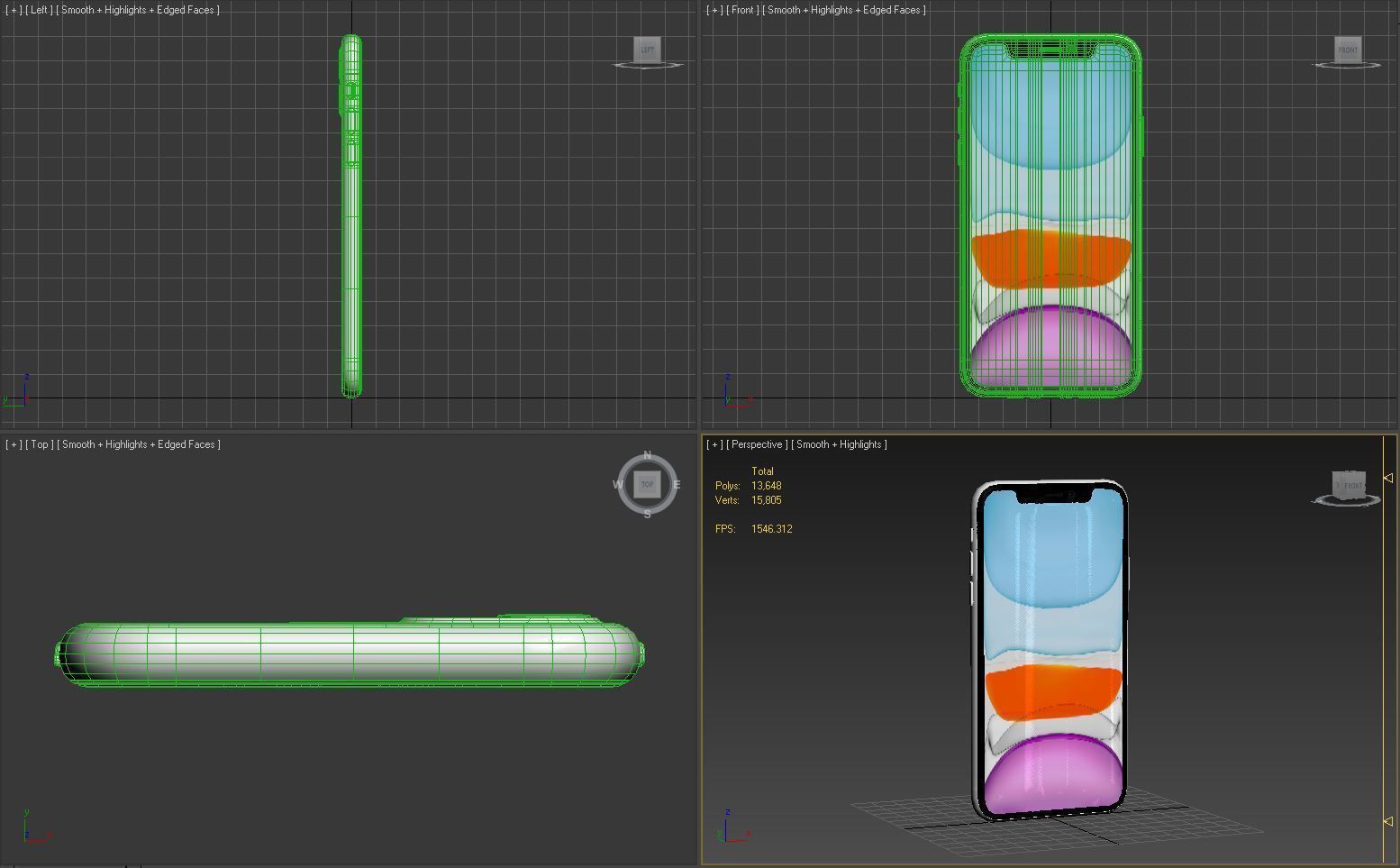Click the W compass direction on Top ViewCube
Viewport: 1400px width, 868px height.
click(x=618, y=484)
